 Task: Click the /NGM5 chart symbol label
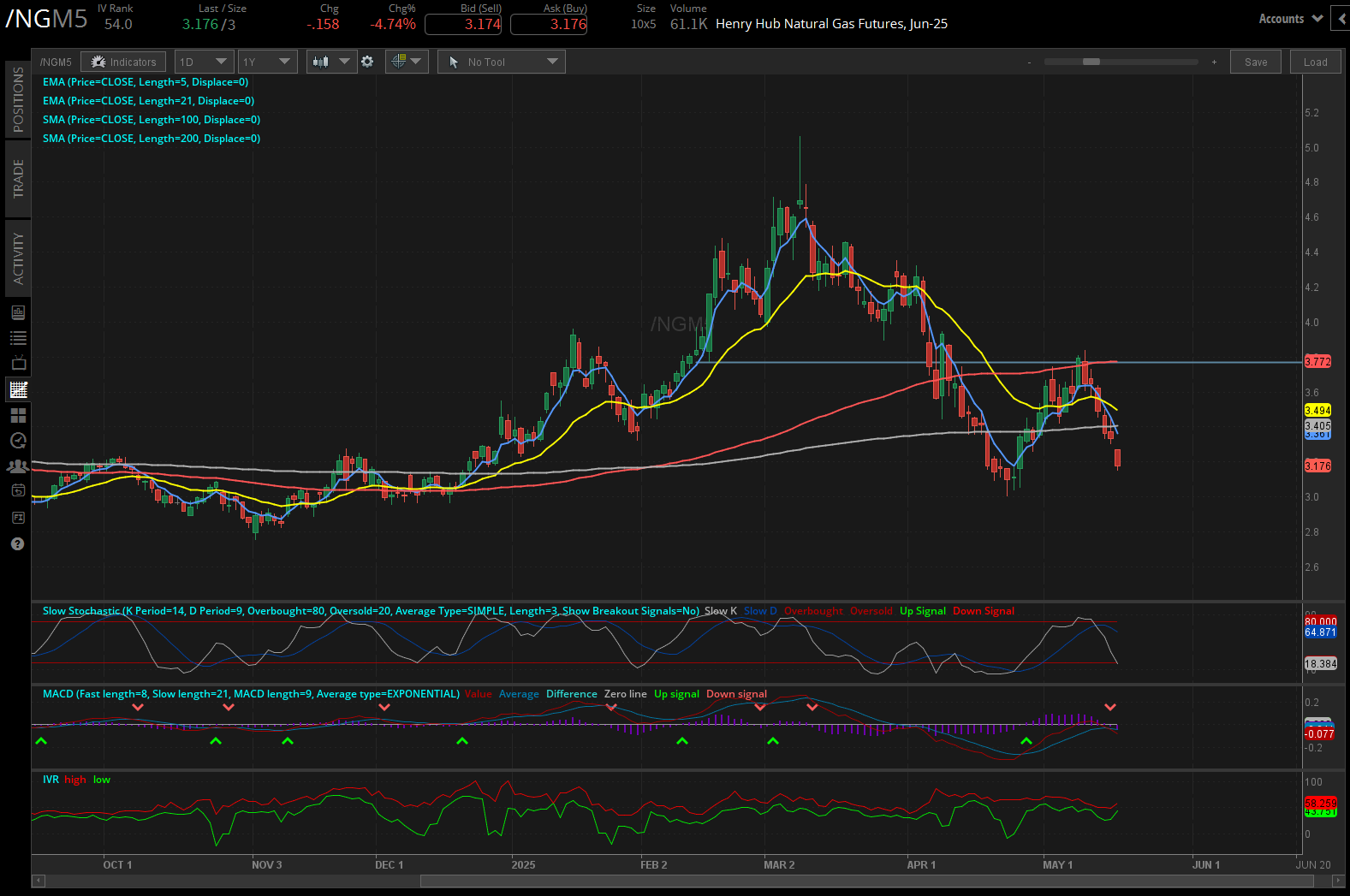coord(56,62)
